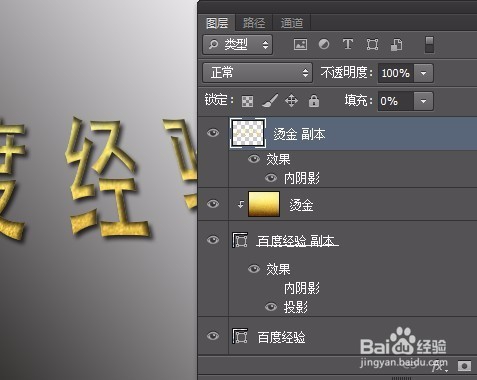The width and height of the screenshot is (477, 380).
Task: Hide the 烫金 gradient layer
Action: 213,204
